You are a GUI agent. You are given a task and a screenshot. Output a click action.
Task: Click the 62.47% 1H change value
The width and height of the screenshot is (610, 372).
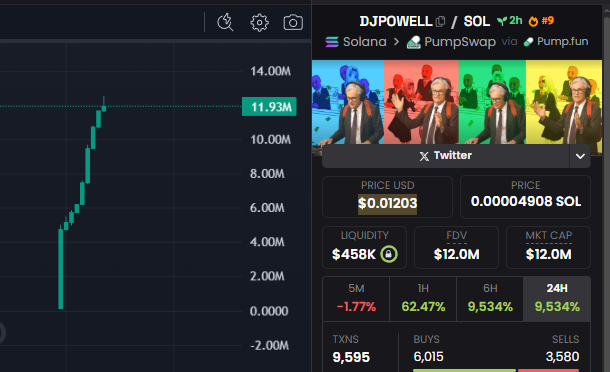click(x=423, y=307)
